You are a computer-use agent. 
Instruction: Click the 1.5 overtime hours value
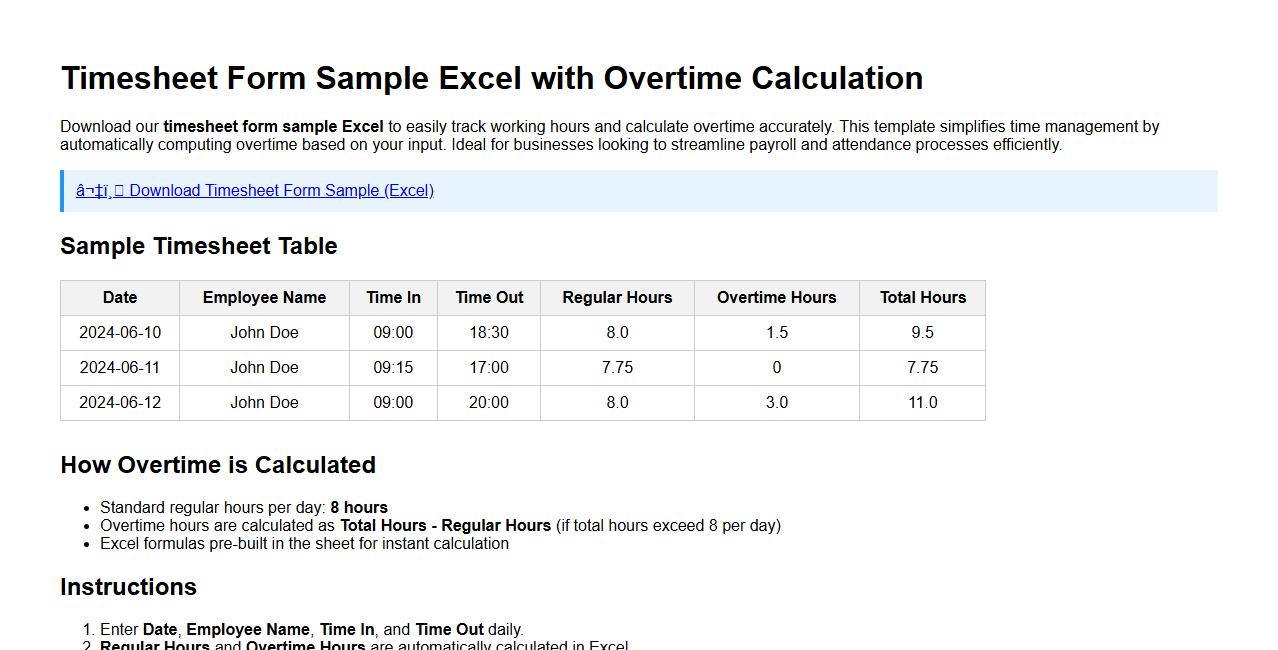point(776,332)
